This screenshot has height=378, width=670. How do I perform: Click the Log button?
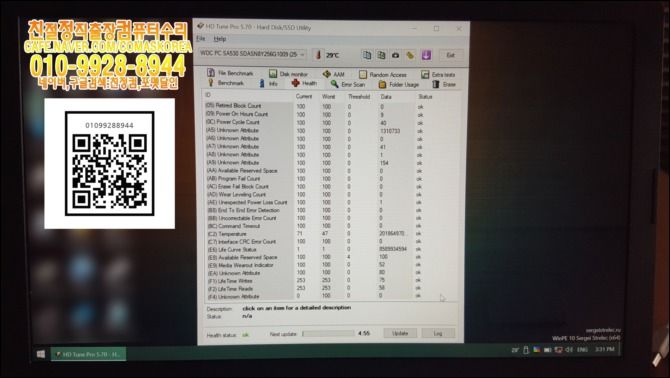pos(438,333)
